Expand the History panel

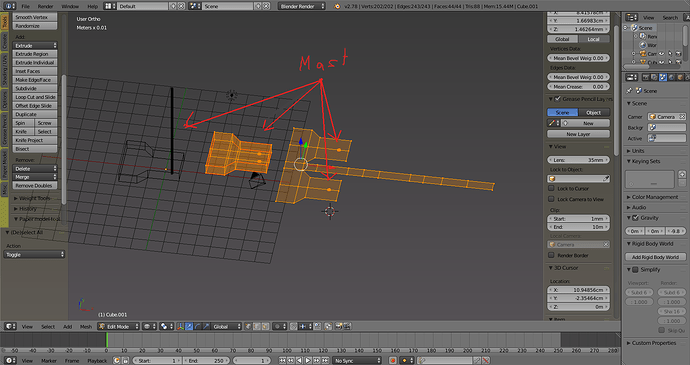[x=27, y=209]
